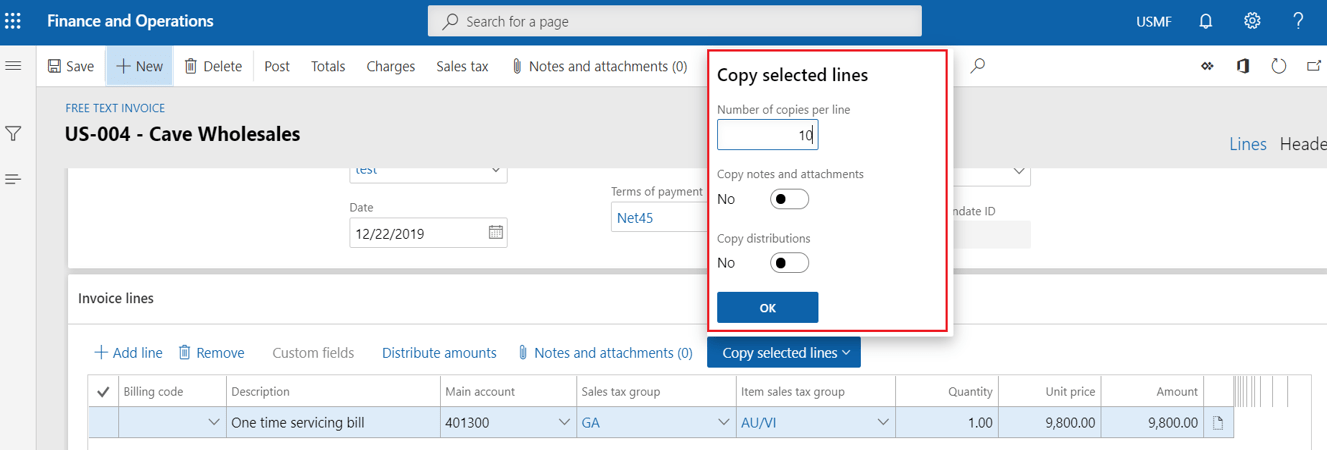Screen dimensions: 1327x450
Task: Open the app launcher waffle menu
Action: (x=13, y=21)
